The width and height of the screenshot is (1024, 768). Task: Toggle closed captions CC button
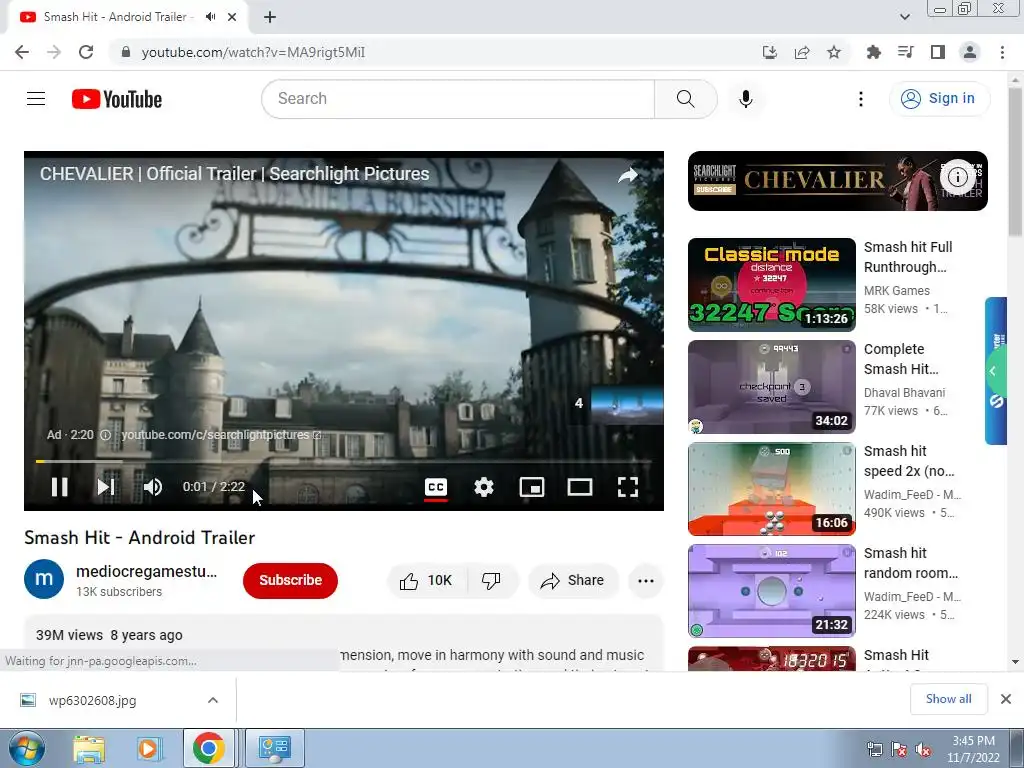tap(436, 487)
